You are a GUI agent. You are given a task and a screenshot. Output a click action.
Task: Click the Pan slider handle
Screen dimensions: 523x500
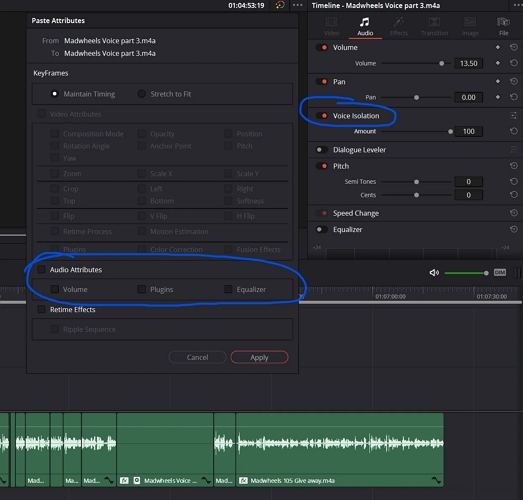pos(416,98)
